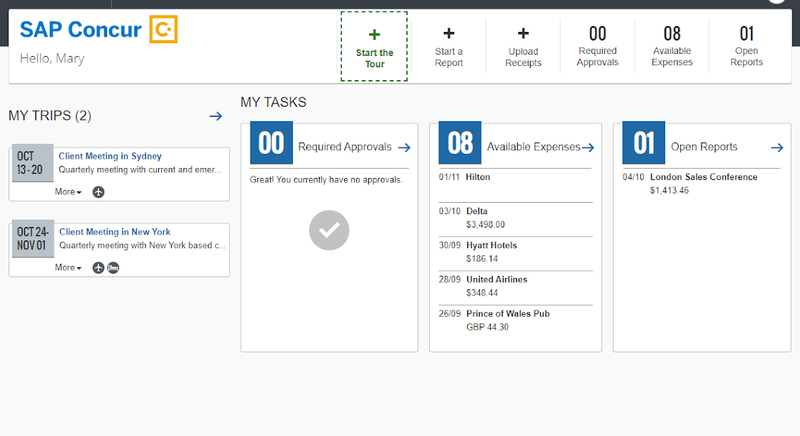Click the Hello, Mary greeting
Screen dimensions: 800x436
(52, 59)
